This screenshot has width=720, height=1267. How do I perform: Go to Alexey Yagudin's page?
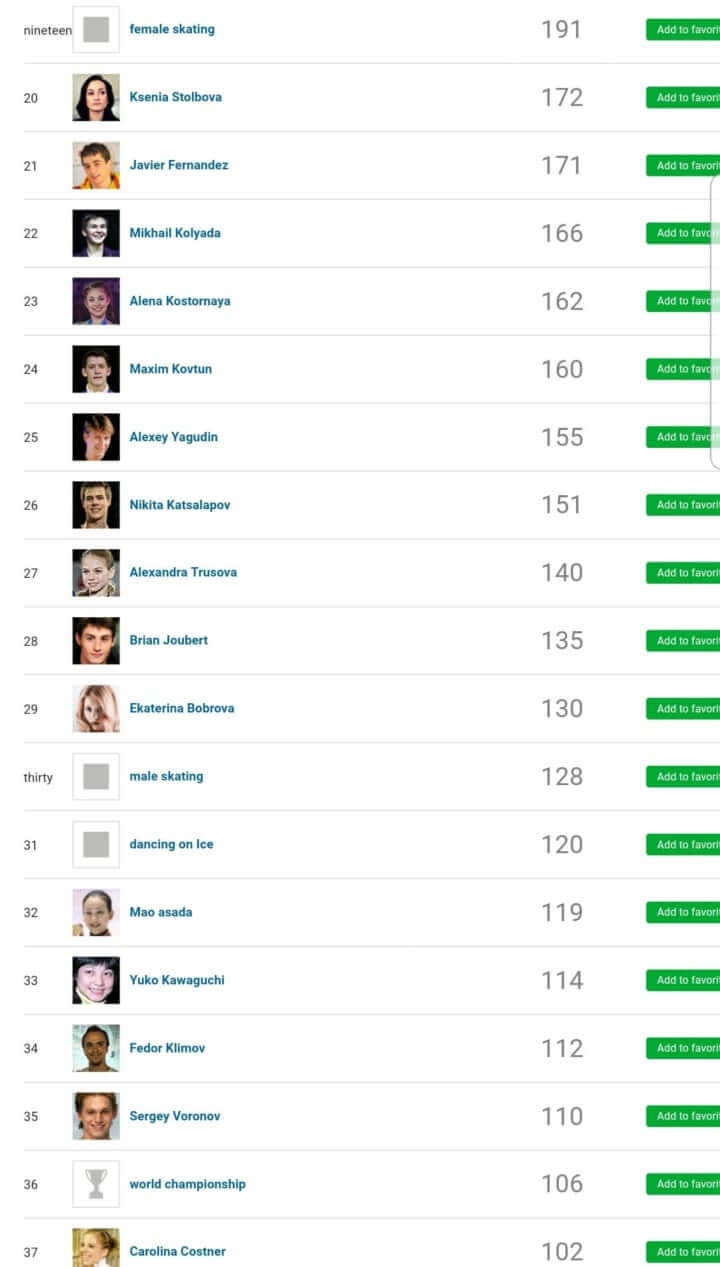pos(173,437)
